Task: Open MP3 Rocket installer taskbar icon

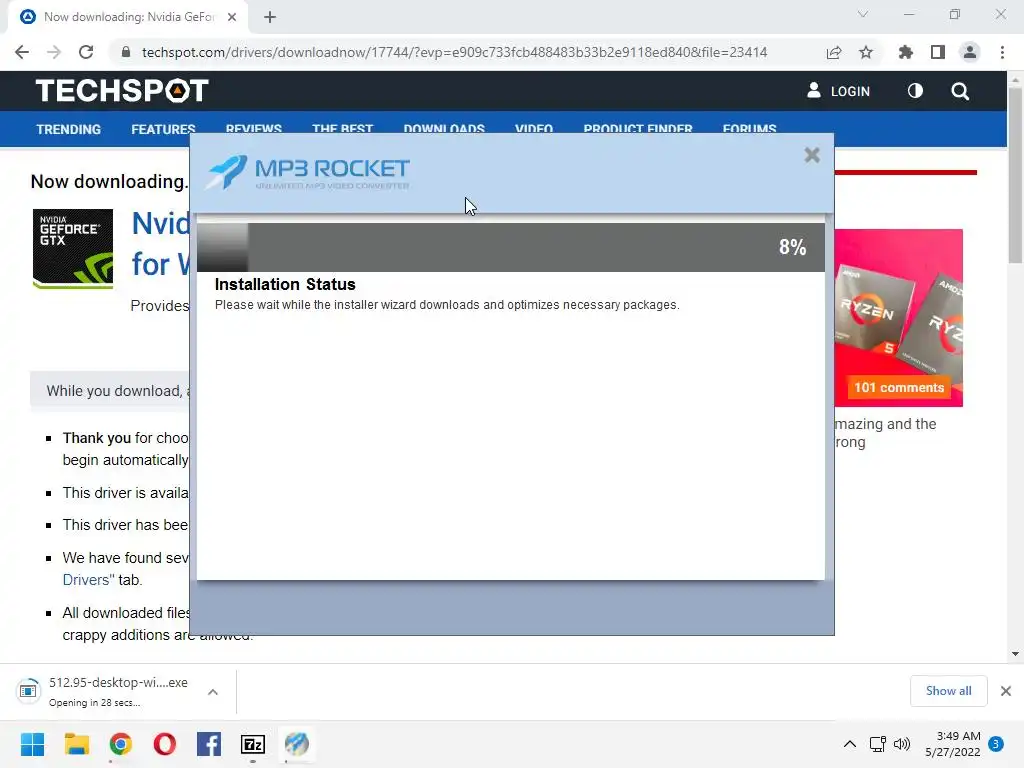Action: pyautogui.click(x=296, y=744)
